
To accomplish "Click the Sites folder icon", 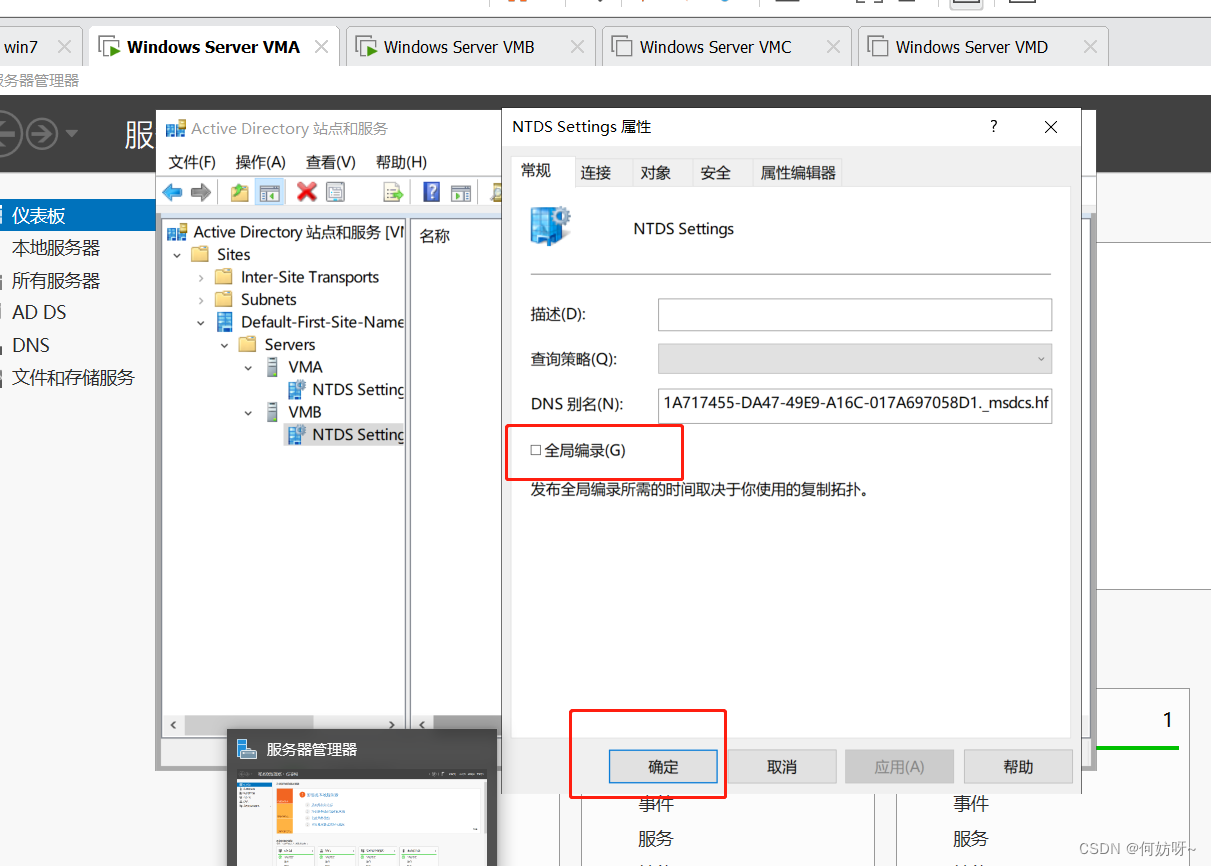I will [x=200, y=255].
